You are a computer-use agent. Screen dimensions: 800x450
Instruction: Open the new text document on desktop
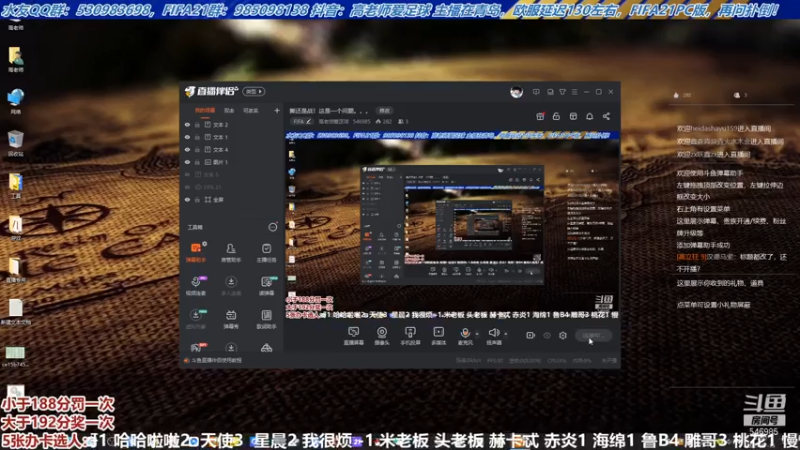[x=16, y=312]
